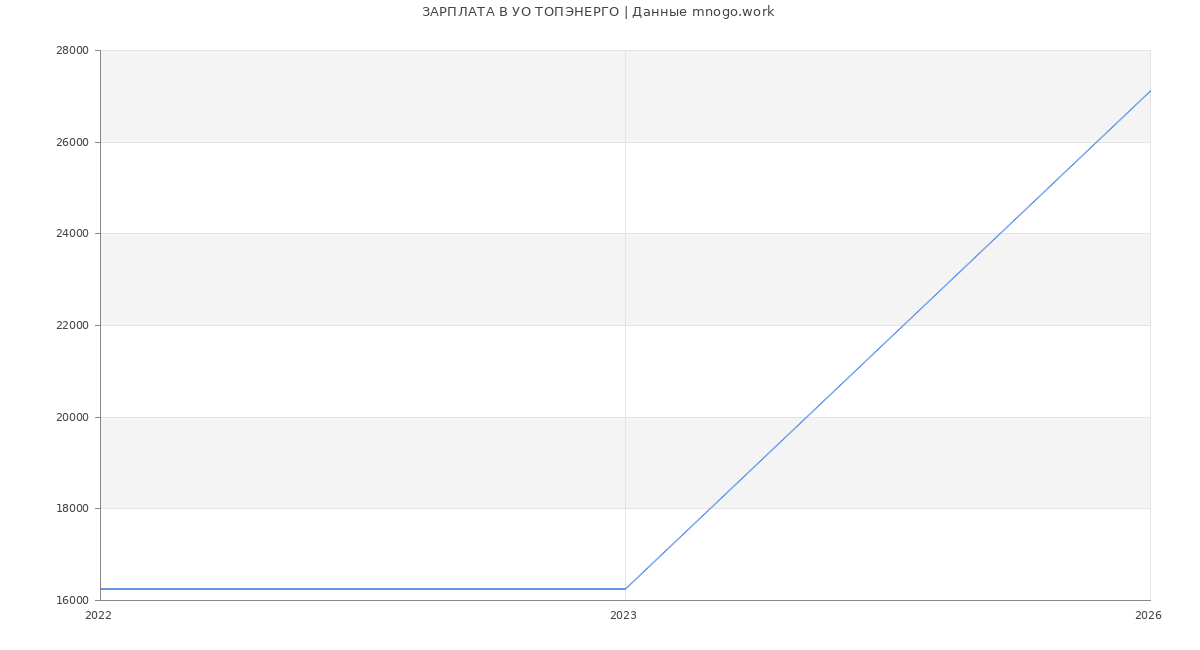This screenshot has width=1200, height=650.
Task: Click the rising line where it crosses 20000
Action: click(x=806, y=417)
